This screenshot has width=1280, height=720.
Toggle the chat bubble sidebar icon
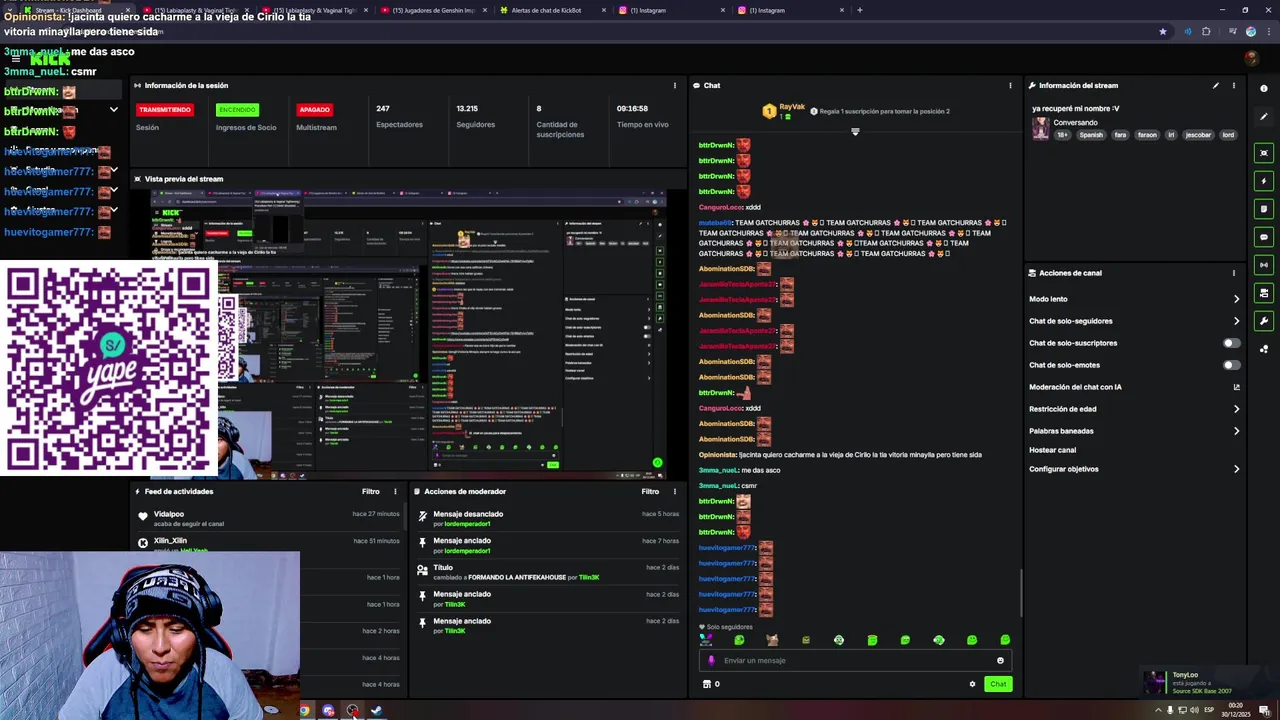click(x=1264, y=237)
